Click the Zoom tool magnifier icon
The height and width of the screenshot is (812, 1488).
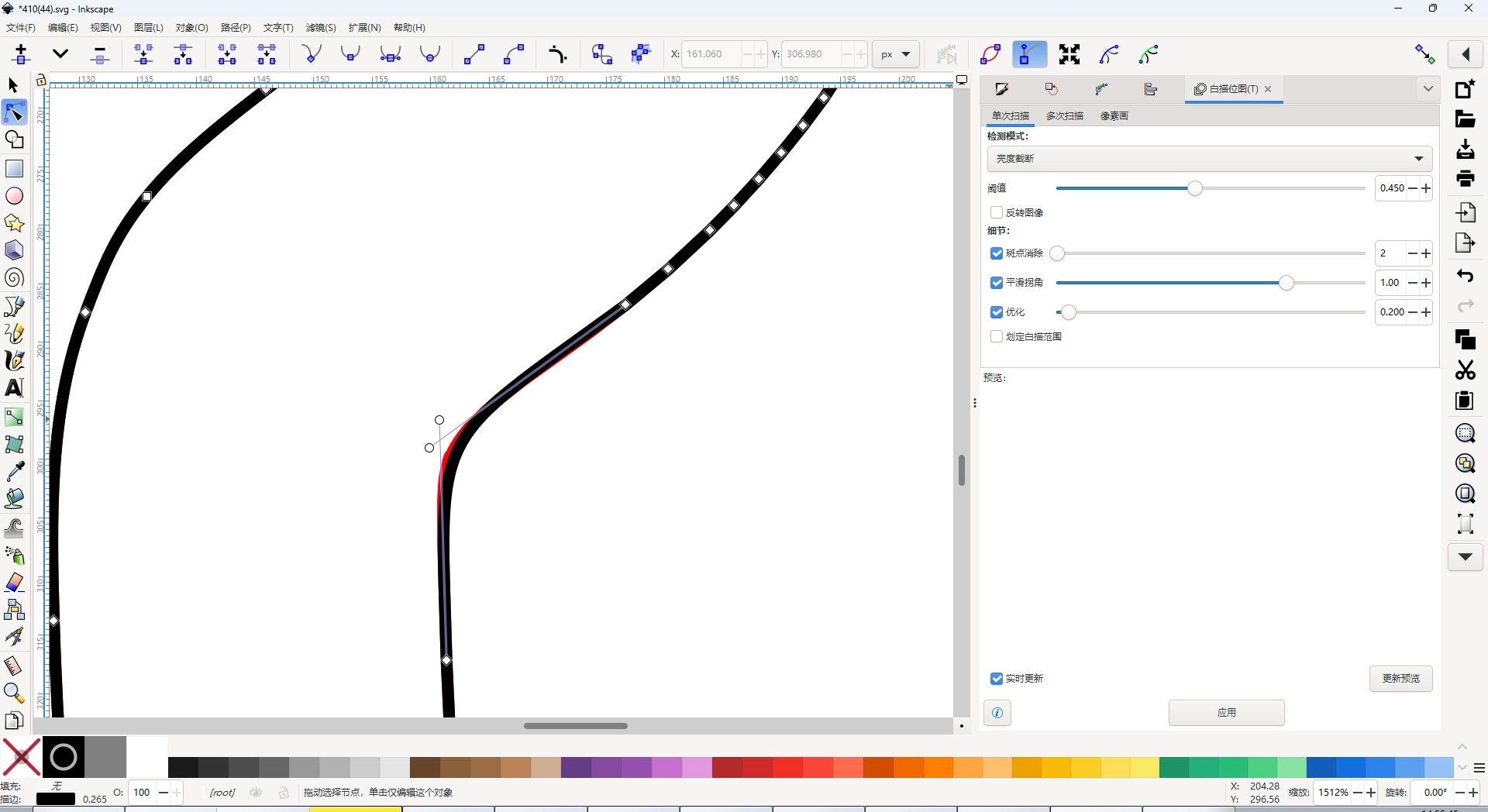(14, 693)
